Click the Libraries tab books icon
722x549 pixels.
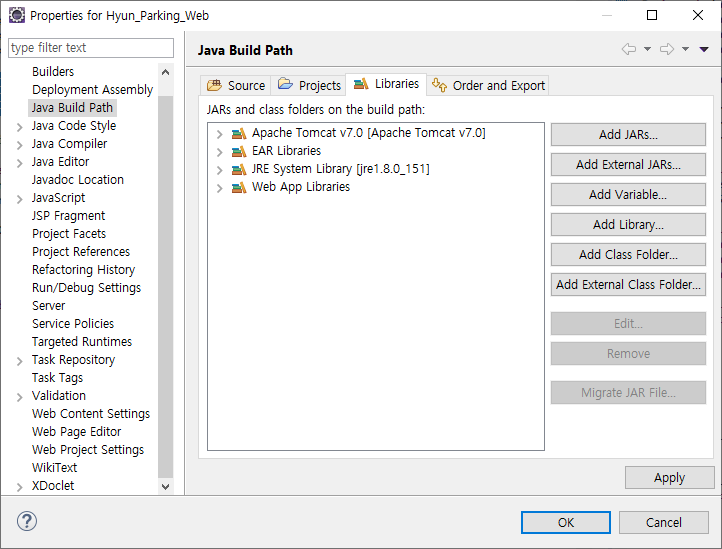pyautogui.click(x=361, y=84)
